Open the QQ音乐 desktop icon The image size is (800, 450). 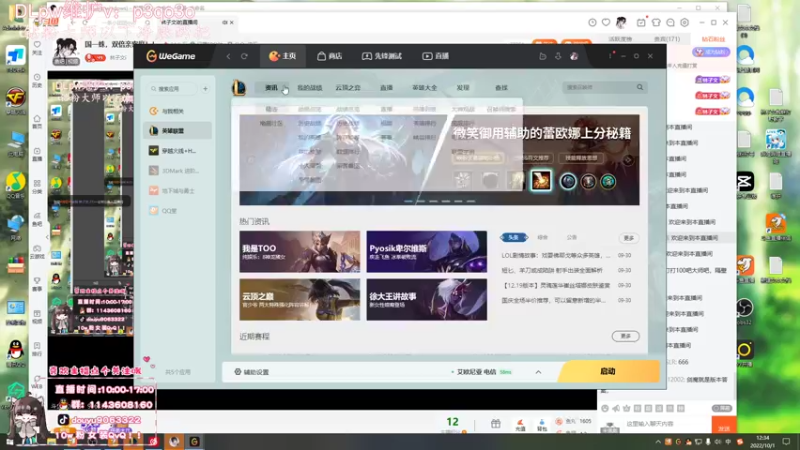16,185
